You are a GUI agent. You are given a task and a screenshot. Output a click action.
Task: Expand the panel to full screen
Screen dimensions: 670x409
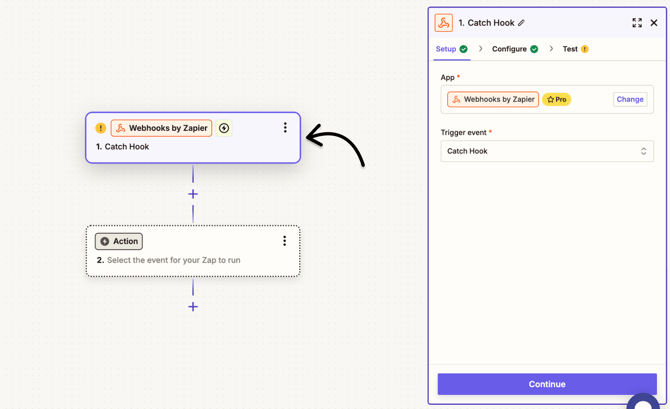[x=637, y=23]
